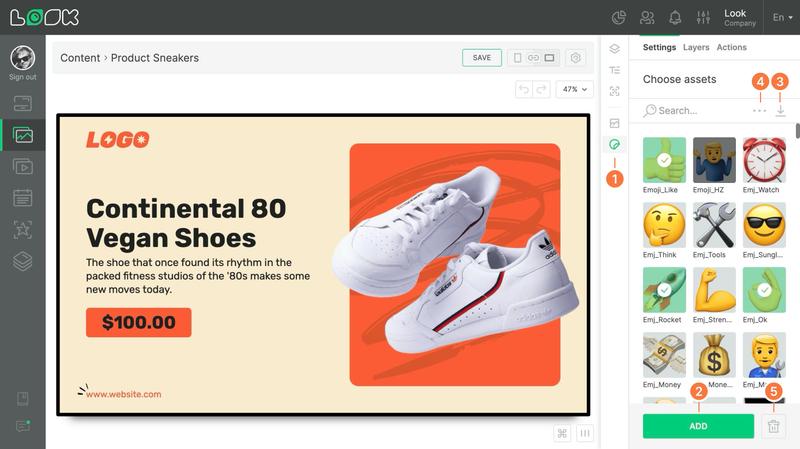Viewport: 800px width, 449px height.
Task: Switch to the Actions tab
Action: coord(731,47)
